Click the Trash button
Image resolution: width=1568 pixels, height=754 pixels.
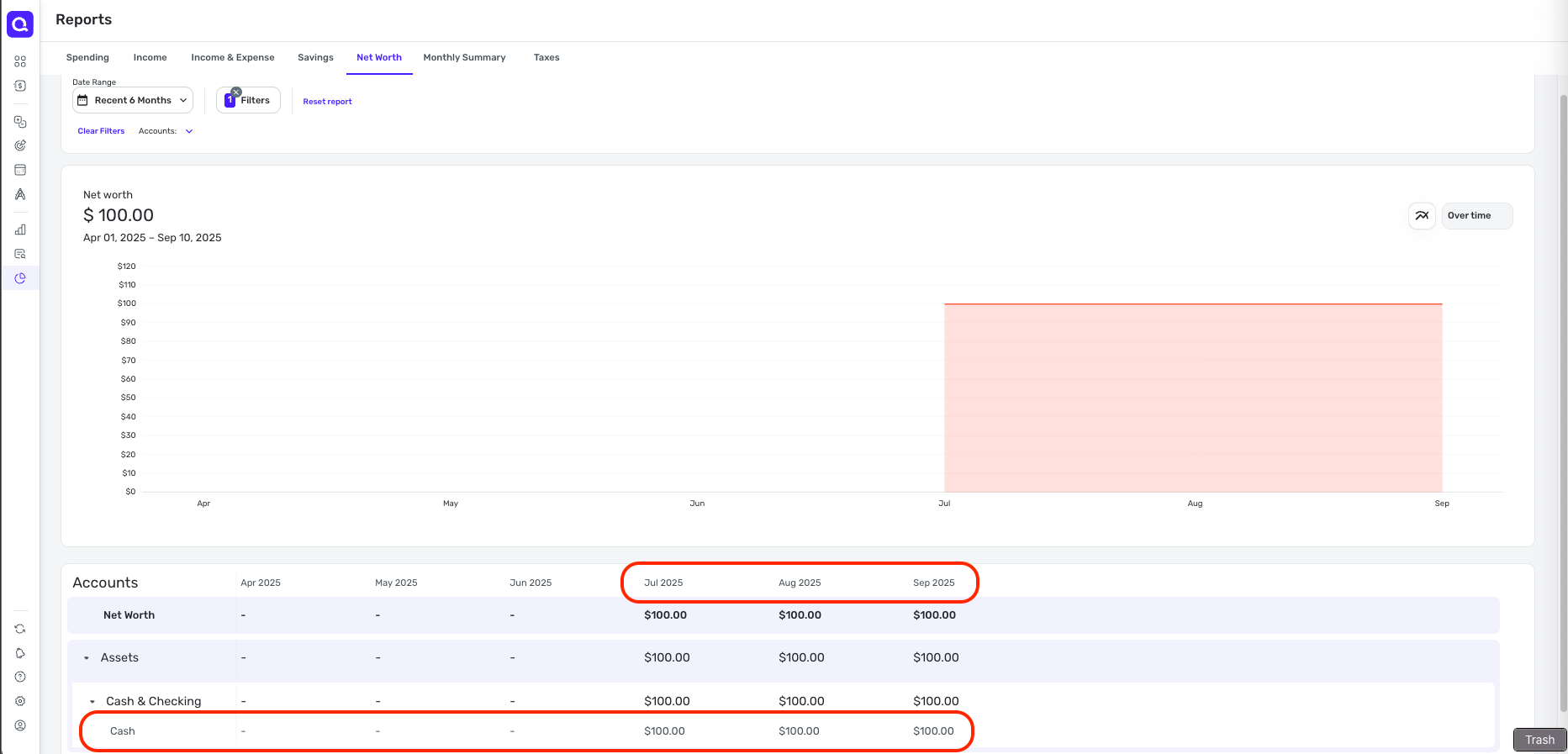1539,740
